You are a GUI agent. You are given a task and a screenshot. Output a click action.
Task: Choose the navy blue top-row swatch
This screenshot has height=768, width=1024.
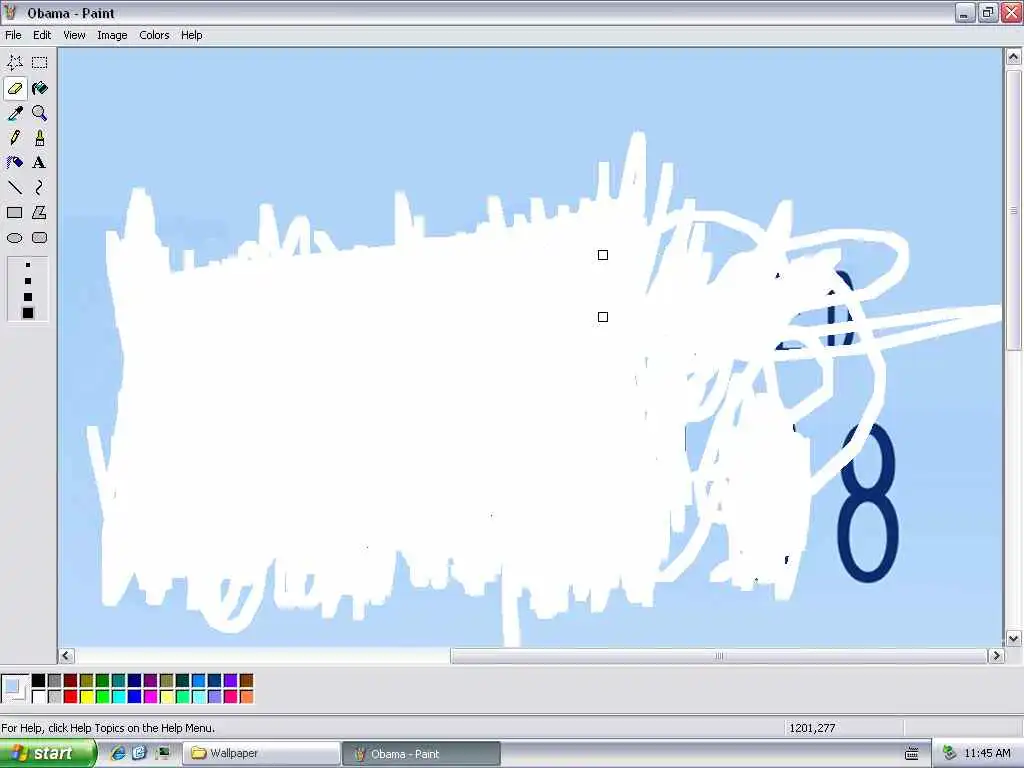click(x=135, y=680)
